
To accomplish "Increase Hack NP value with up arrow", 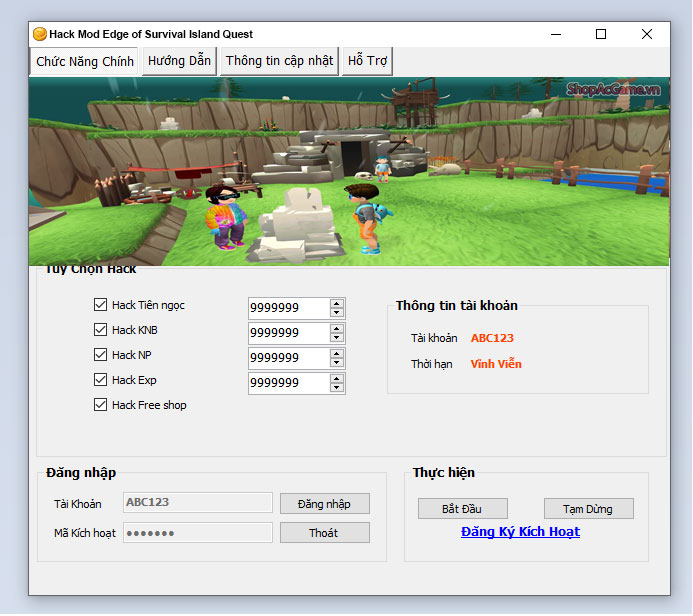I will click(337, 354).
